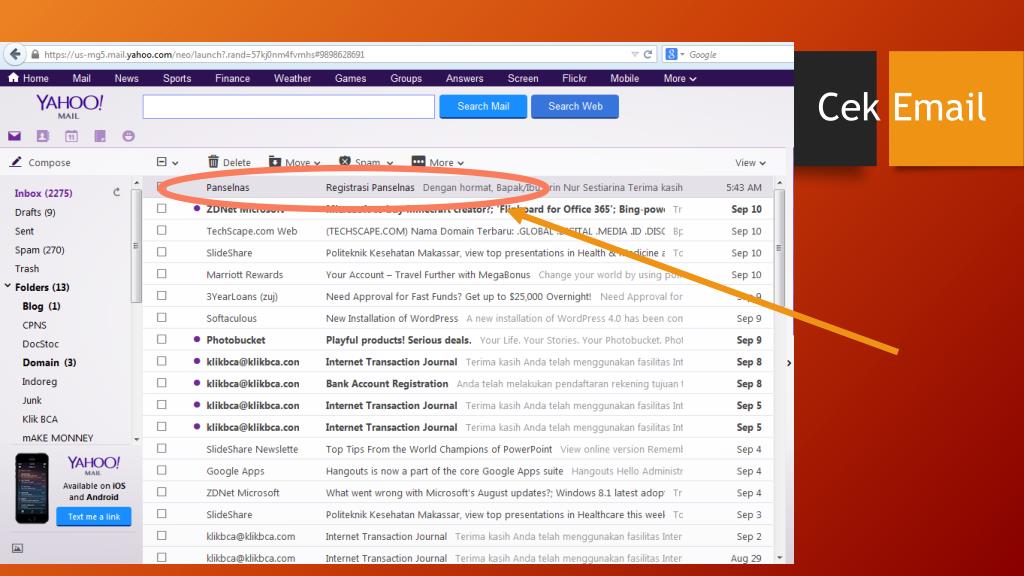Open the Trash folder
The image size is (1024, 576).
pos(27,268)
